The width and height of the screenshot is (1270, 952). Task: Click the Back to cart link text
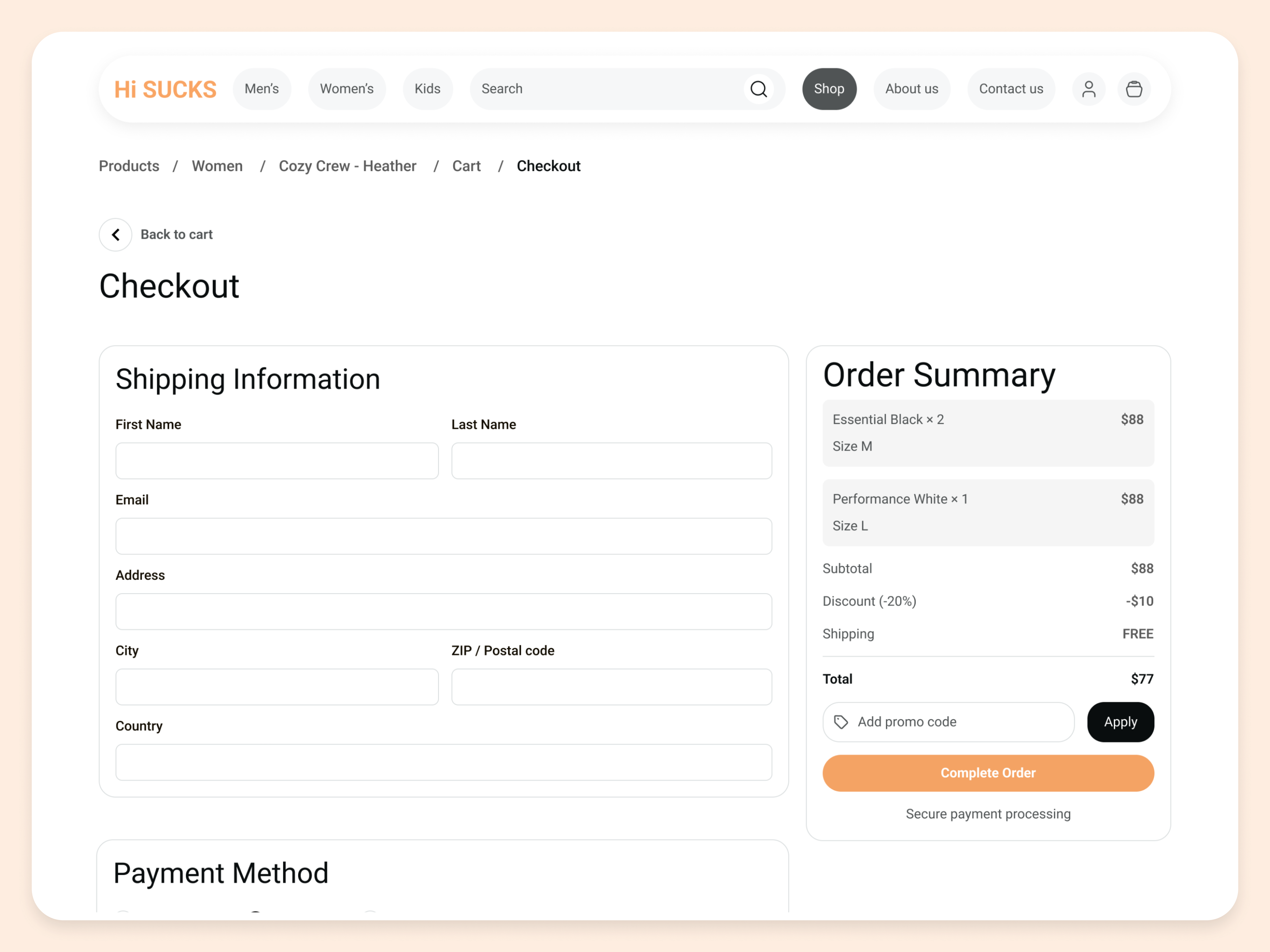(176, 235)
